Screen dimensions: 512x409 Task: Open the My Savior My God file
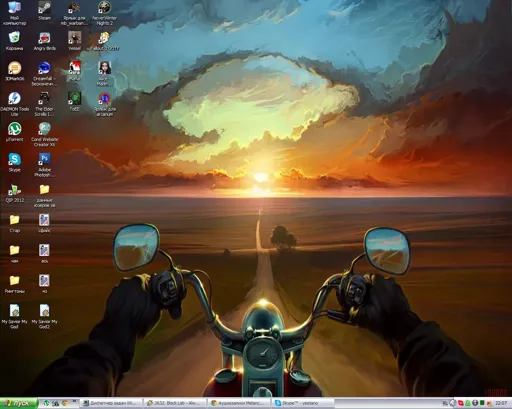[x=14, y=317]
